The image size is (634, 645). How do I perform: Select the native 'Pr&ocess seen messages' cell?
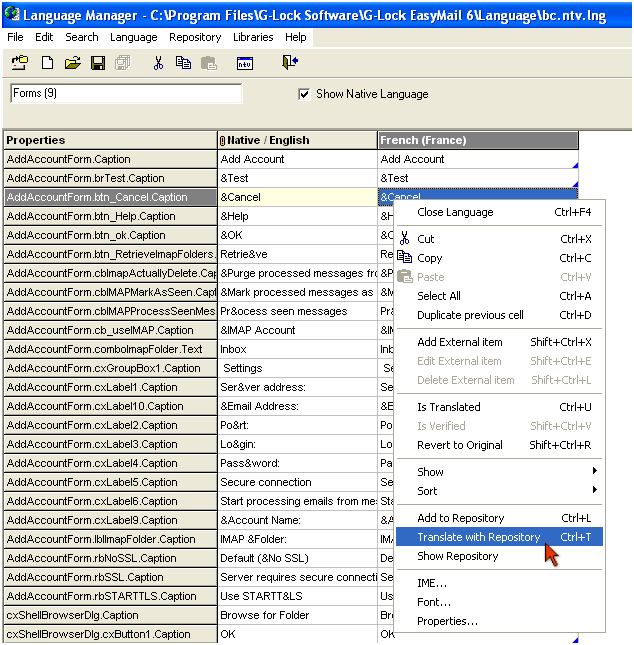(x=297, y=311)
